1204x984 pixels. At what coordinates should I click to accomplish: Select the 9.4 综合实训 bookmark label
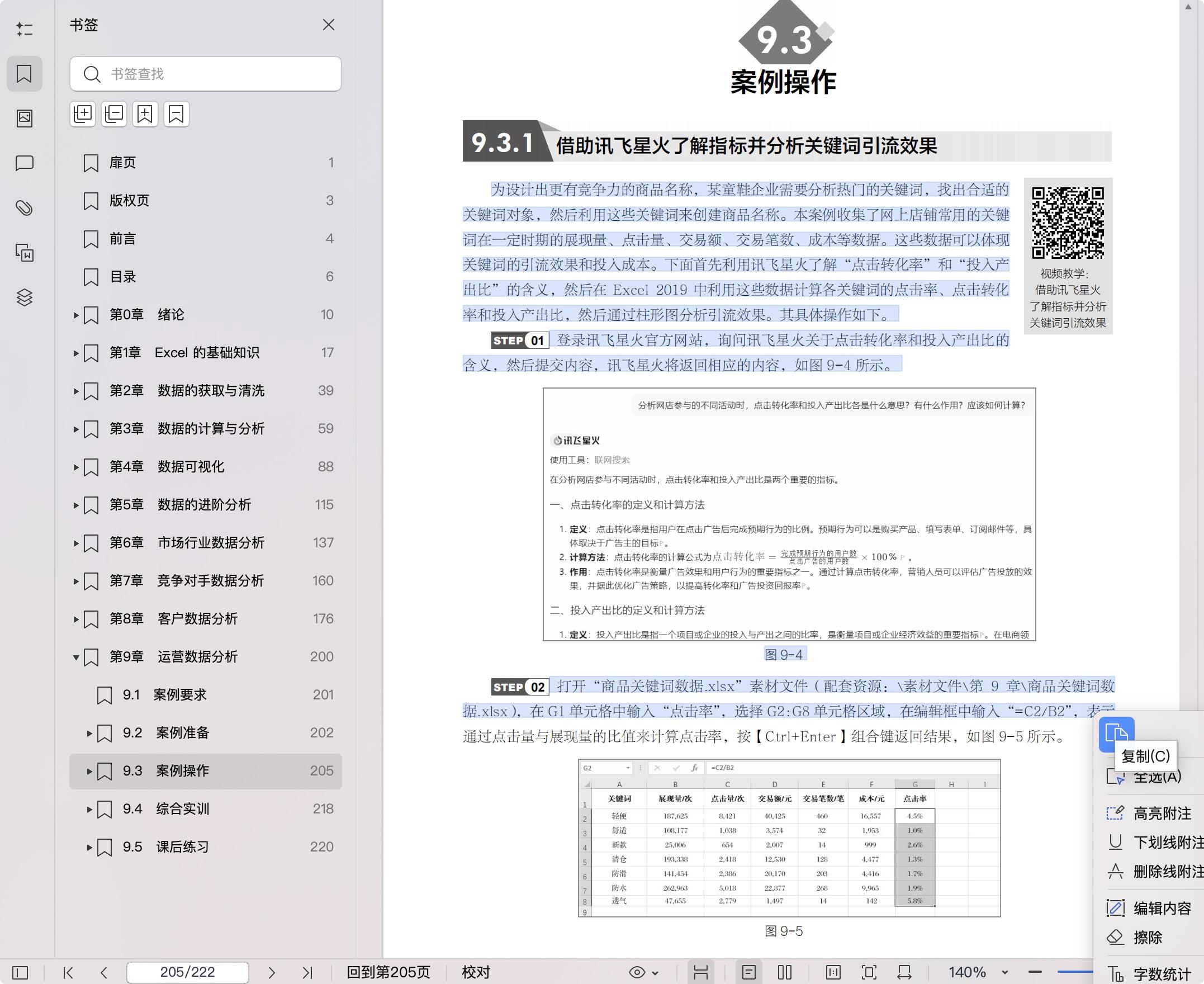pos(166,809)
